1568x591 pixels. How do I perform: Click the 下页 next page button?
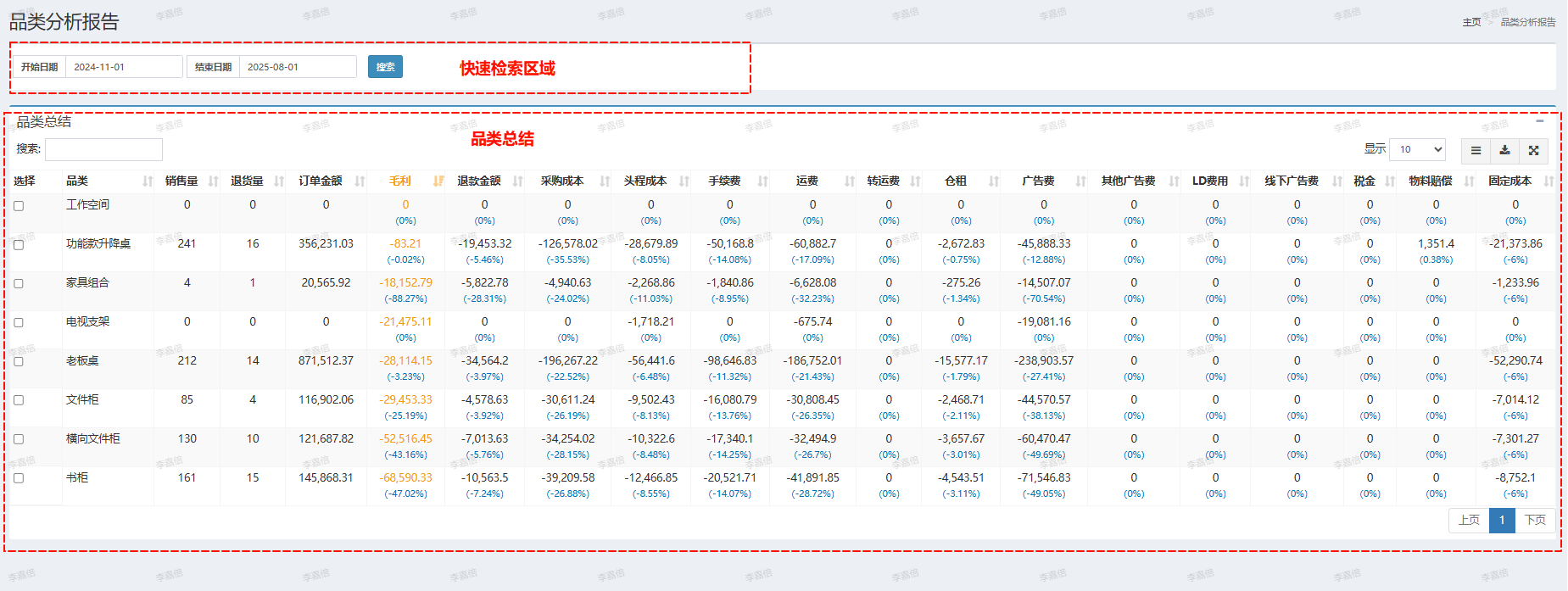pyautogui.click(x=1535, y=520)
